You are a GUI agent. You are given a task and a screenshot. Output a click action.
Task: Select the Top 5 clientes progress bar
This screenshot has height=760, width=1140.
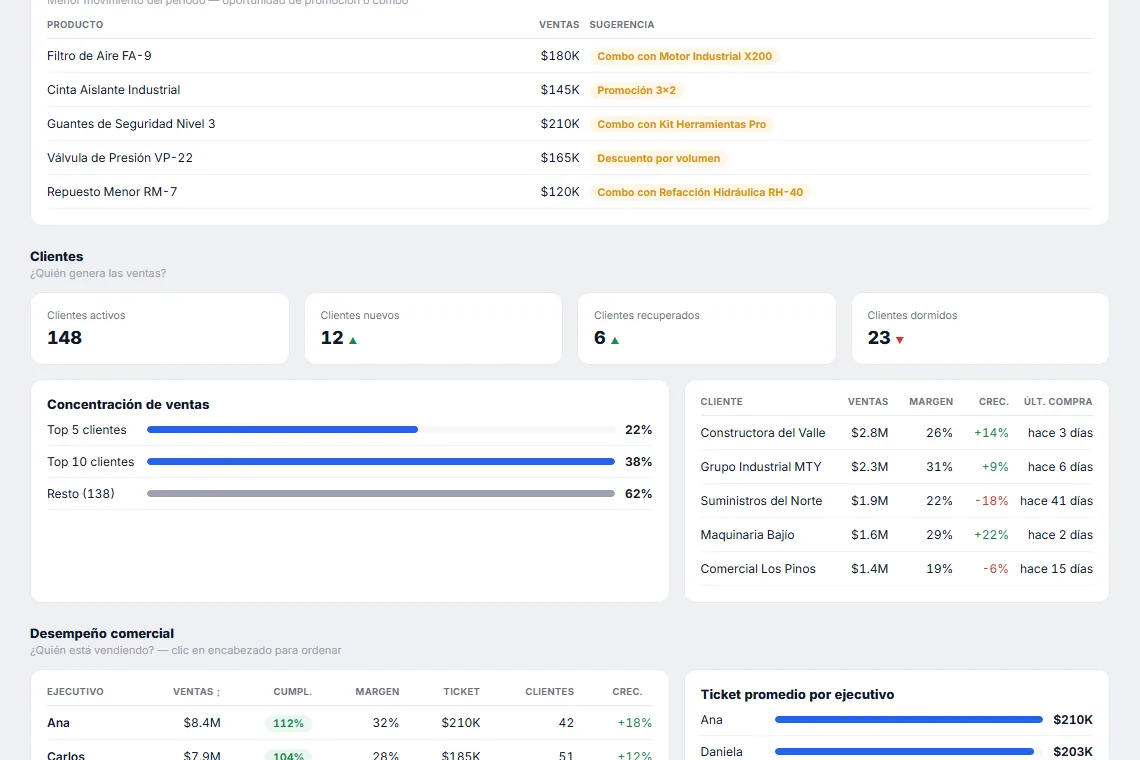pos(381,430)
